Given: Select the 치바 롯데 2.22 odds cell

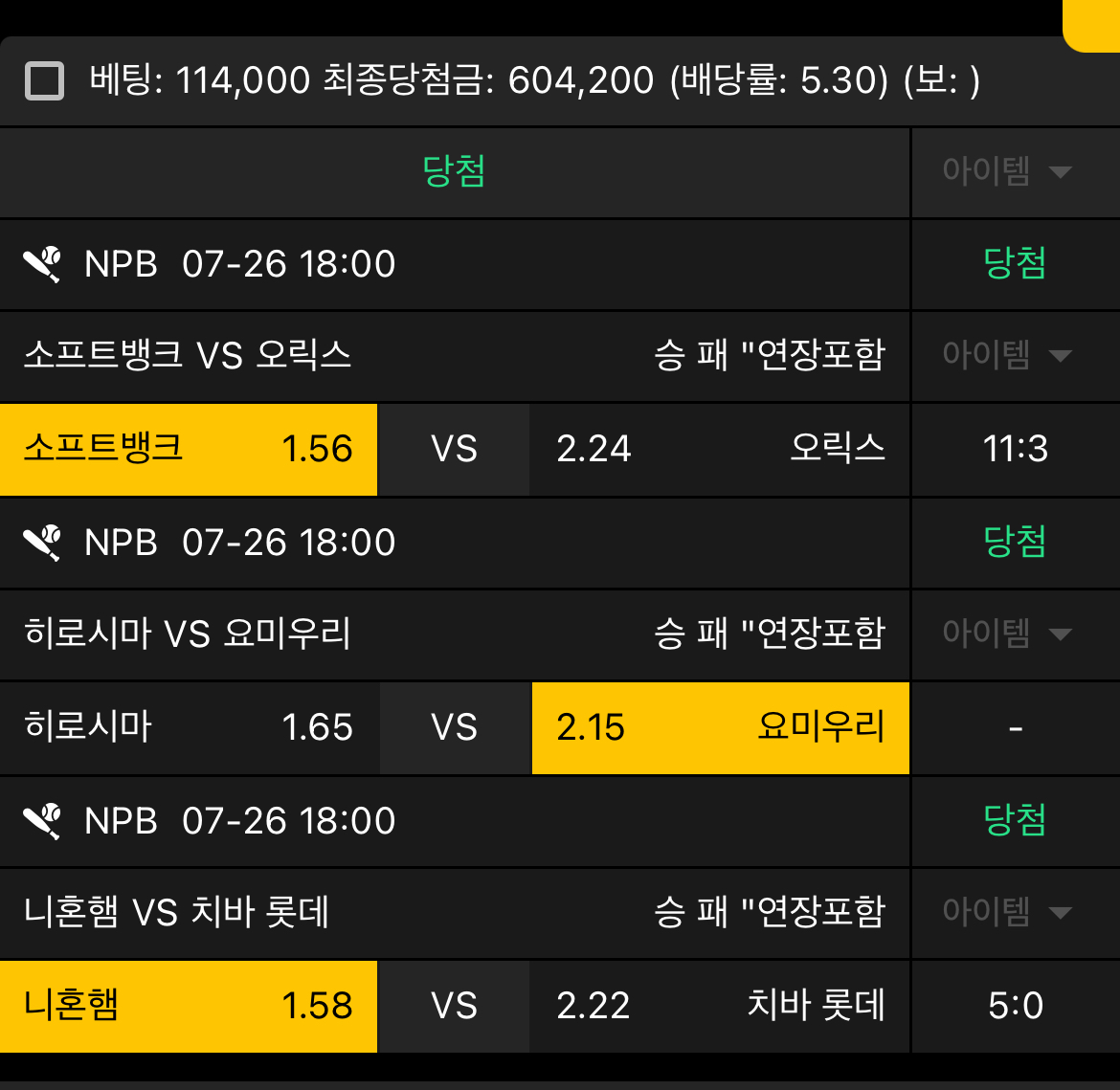Looking at the screenshot, I should tap(719, 1007).
